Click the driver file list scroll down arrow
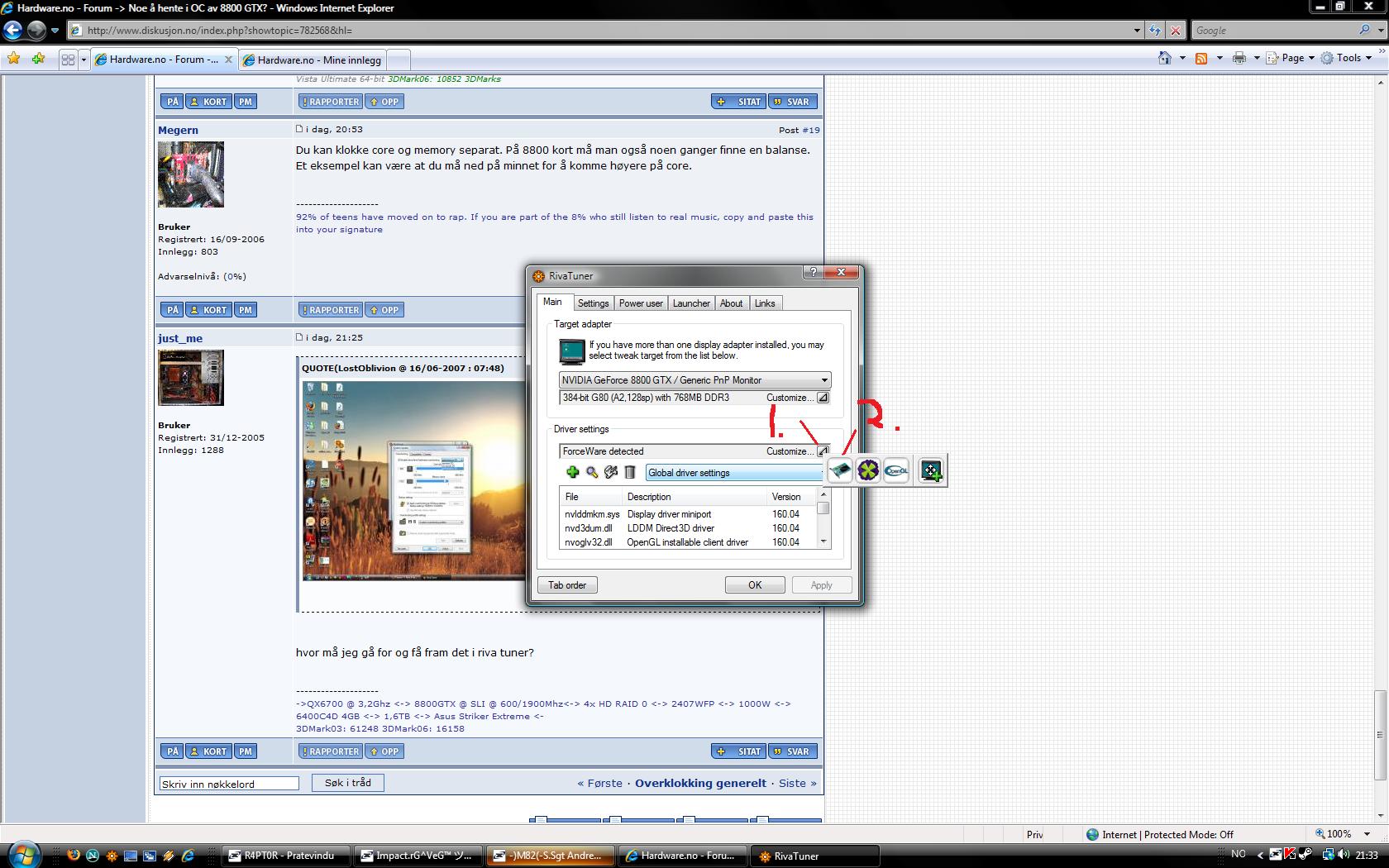This screenshot has width=1389, height=868. [823, 541]
